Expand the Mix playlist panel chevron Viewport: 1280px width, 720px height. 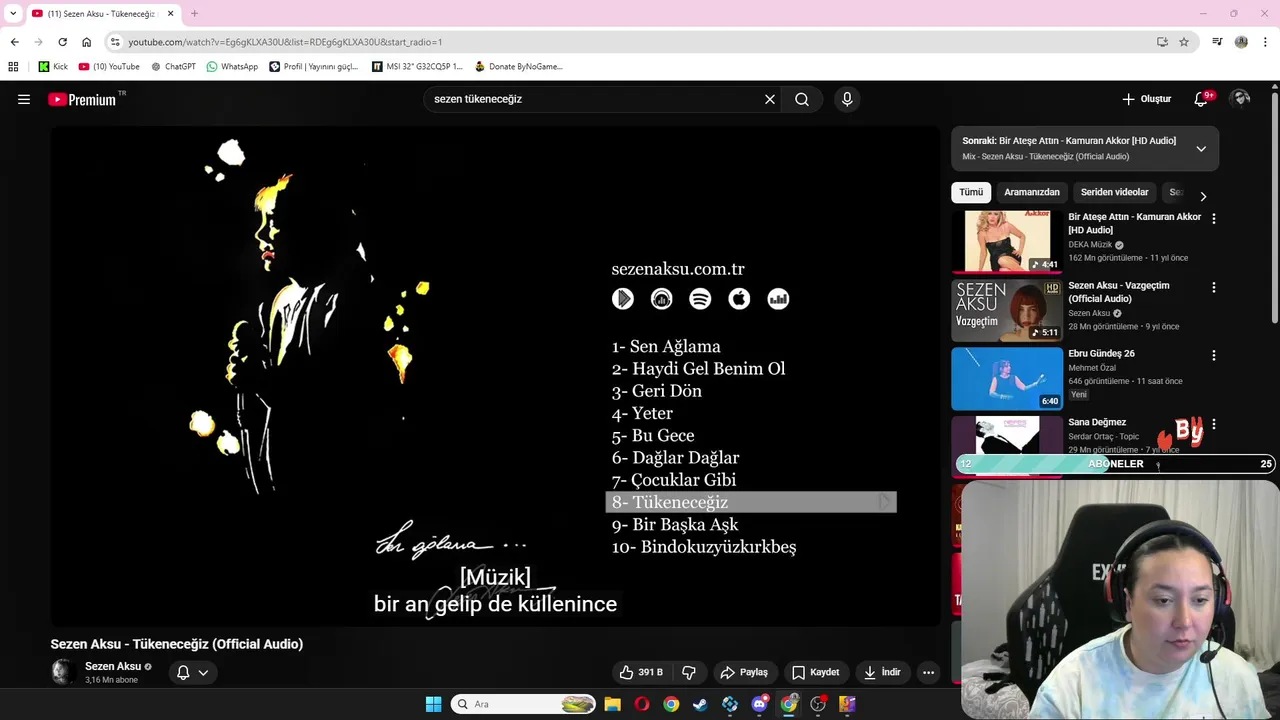1201,149
